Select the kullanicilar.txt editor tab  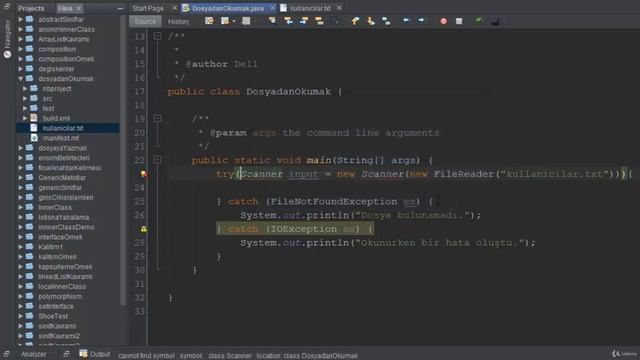click(310, 8)
